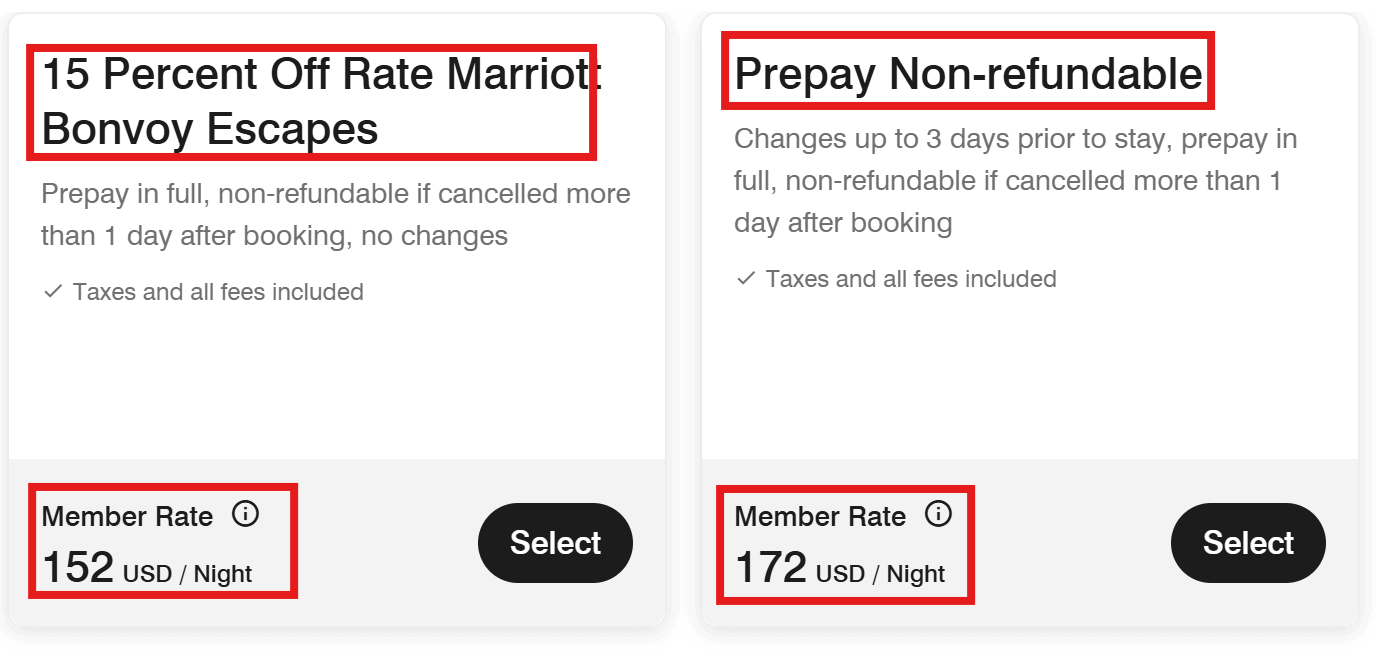Screen dimensions: 1376x650
Task: Click the Prepay Non-refundable change policy text
Action: tap(1015, 180)
